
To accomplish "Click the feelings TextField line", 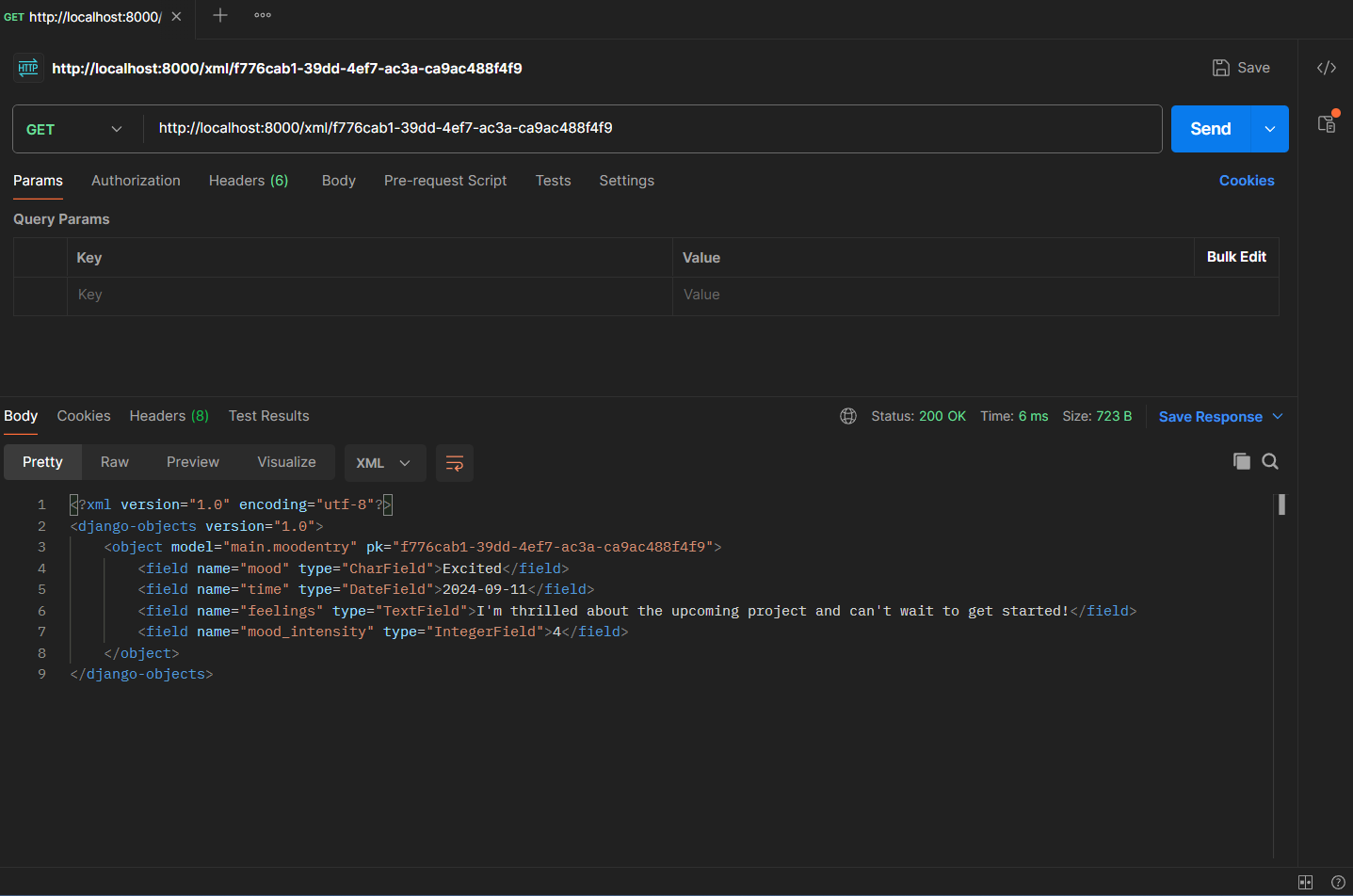I will (x=637, y=611).
